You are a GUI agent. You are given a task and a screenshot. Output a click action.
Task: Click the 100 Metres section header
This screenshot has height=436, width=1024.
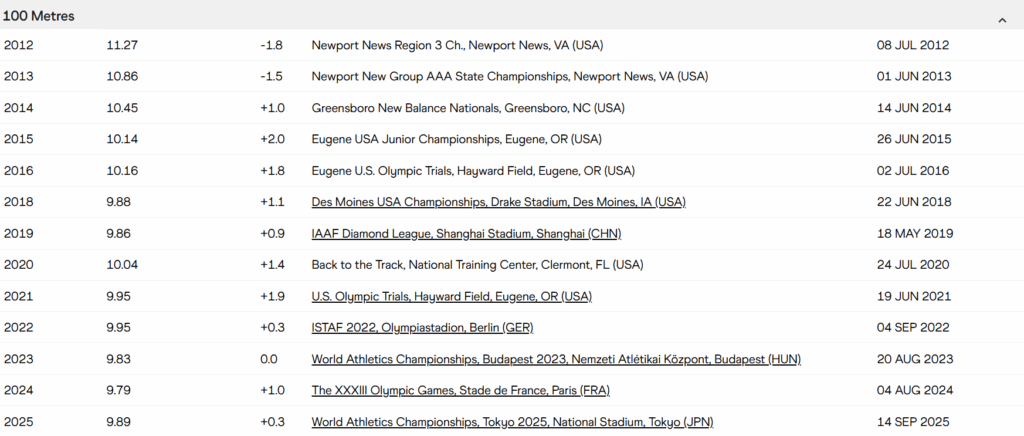tap(40, 17)
